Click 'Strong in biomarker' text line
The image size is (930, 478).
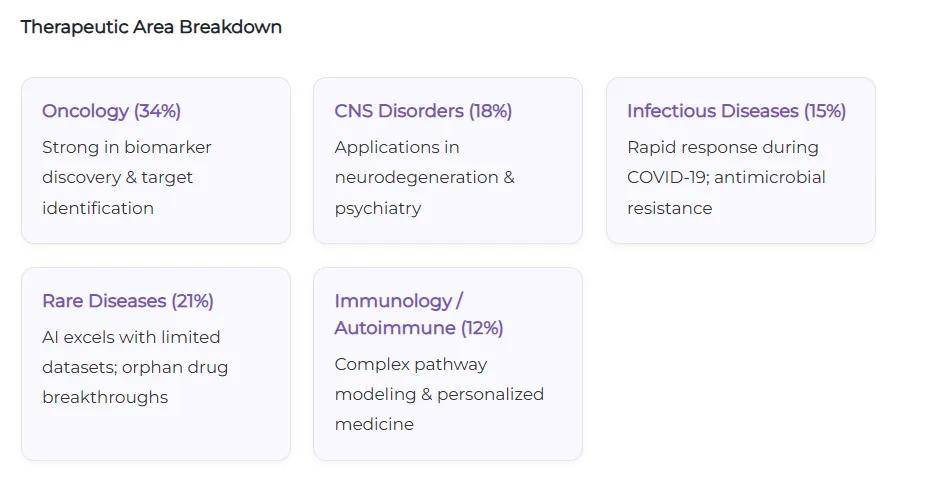127,148
